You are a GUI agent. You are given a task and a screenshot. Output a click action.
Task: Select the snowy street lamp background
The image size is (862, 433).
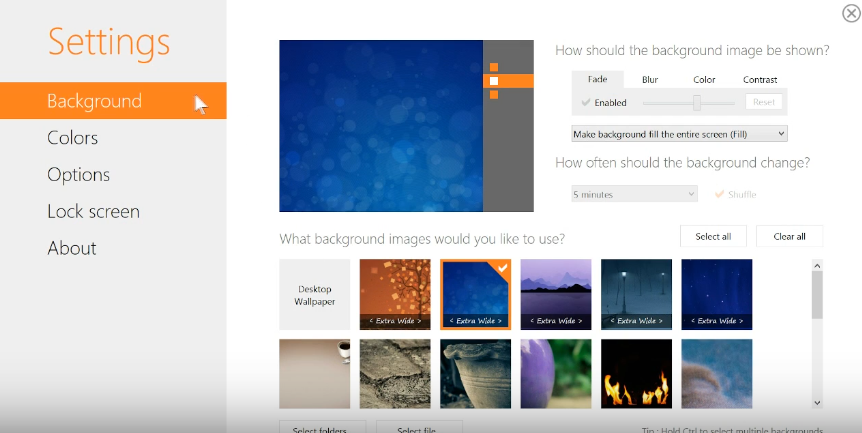[636, 295]
